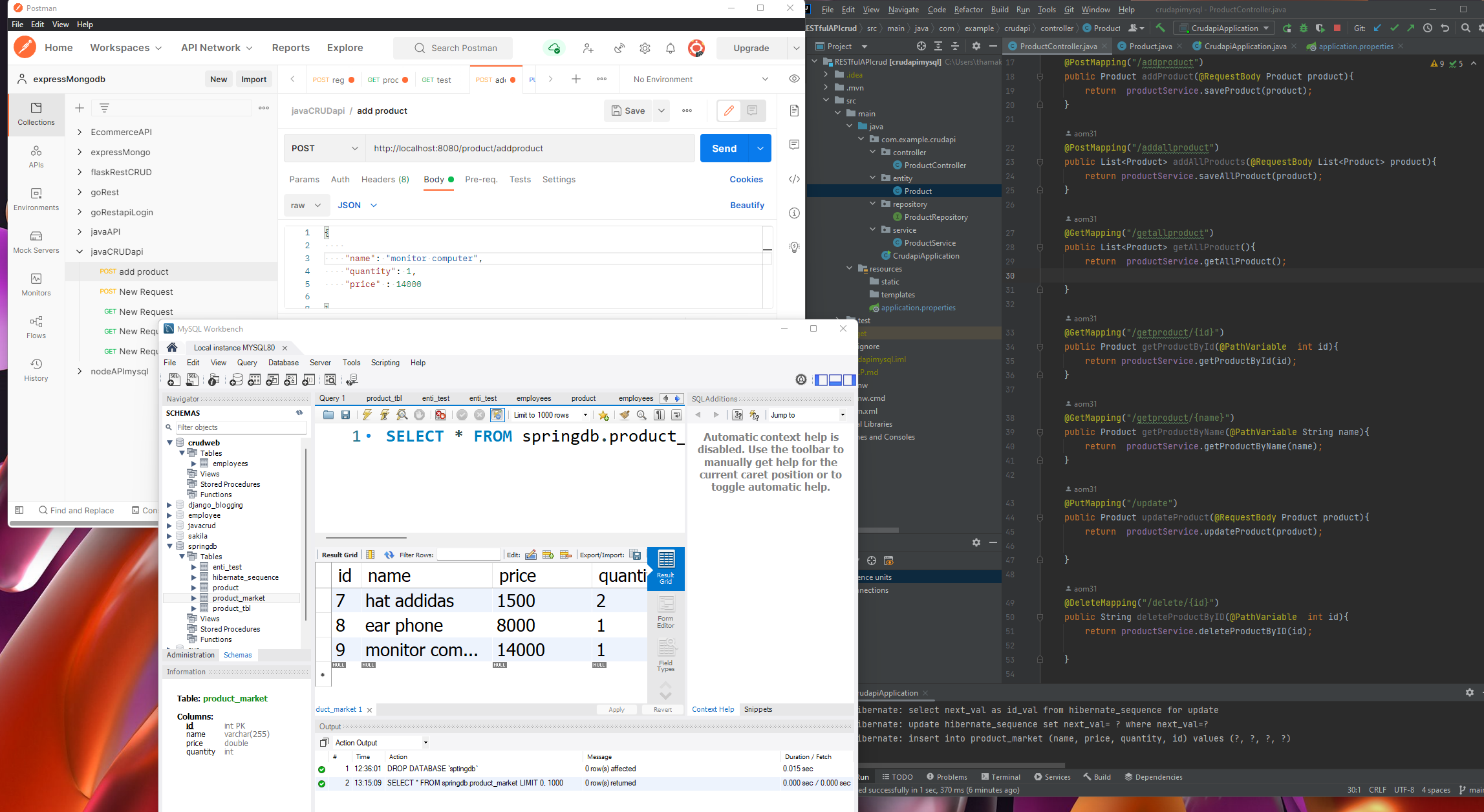Open Postman notifications bell

coord(671,48)
